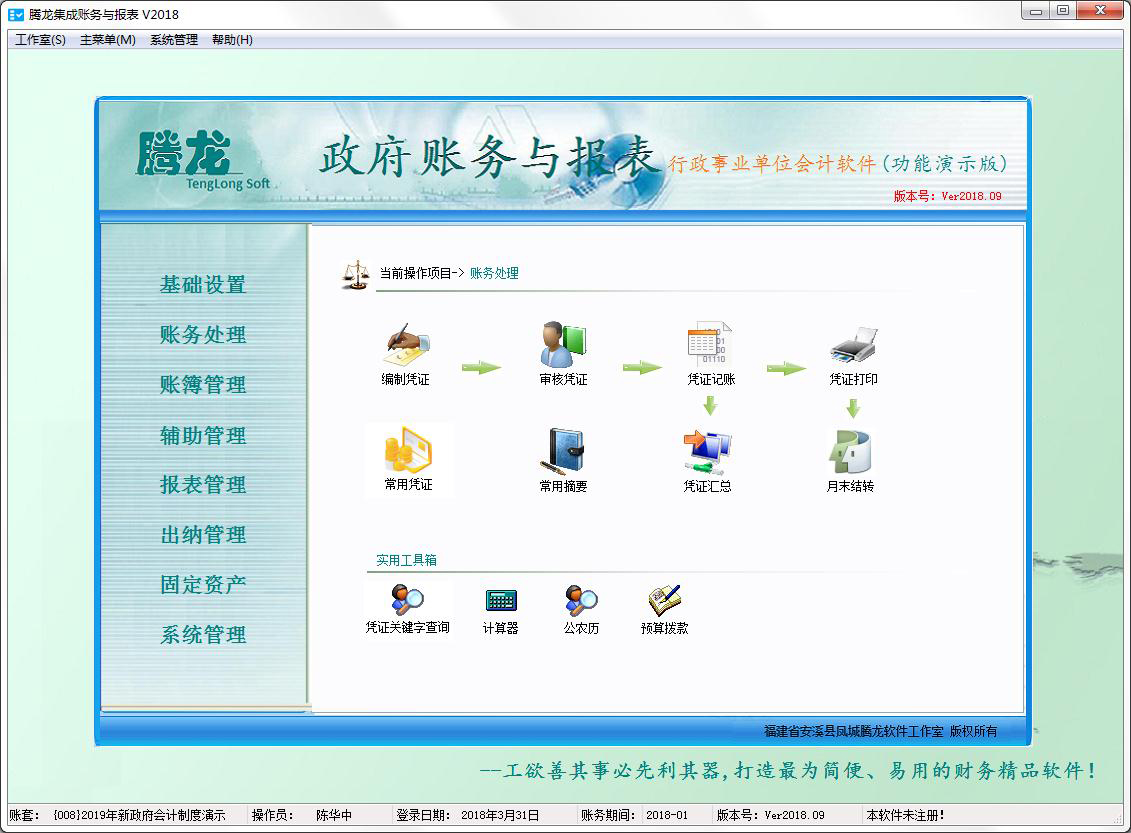Click the Ver2018.09 status bar entry
1131x833 pixels.
point(770,815)
